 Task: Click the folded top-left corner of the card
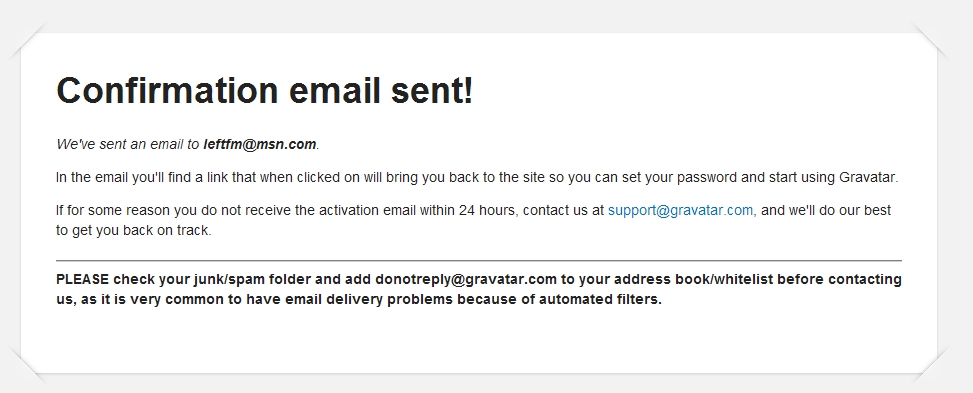click(x=28, y=42)
